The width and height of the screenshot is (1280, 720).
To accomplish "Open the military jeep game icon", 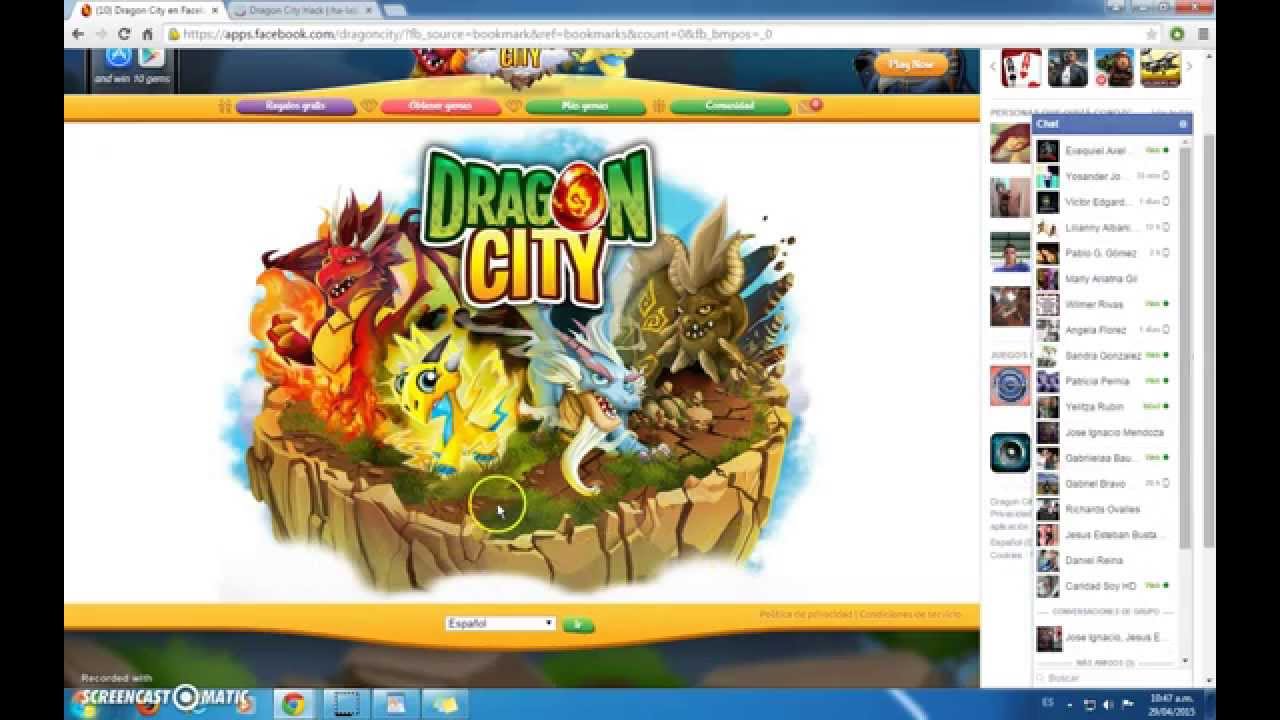I will (x=1160, y=68).
